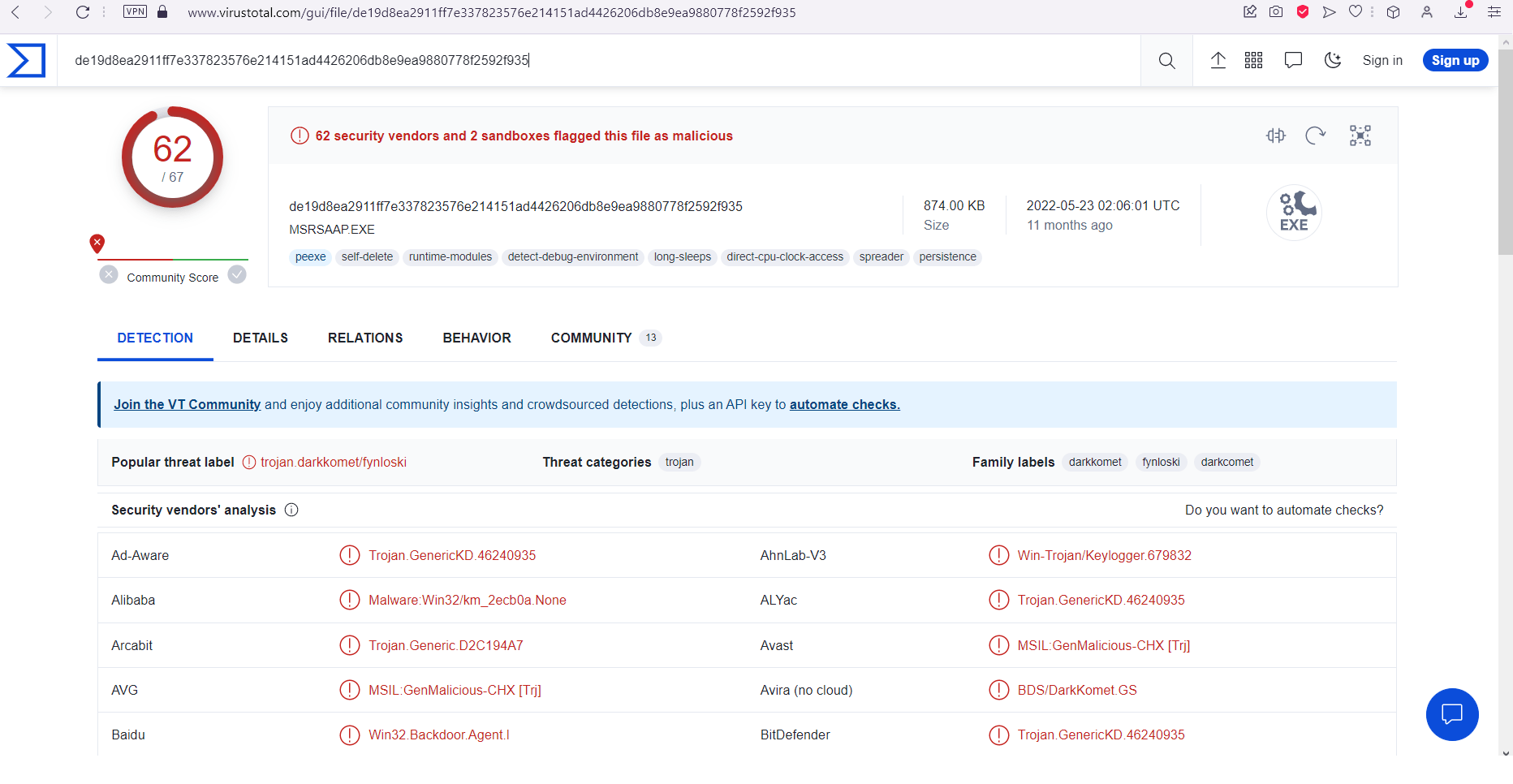This screenshot has width=1513, height=784.
Task: Toggle dark mode with the moon icon
Action: pos(1333,61)
